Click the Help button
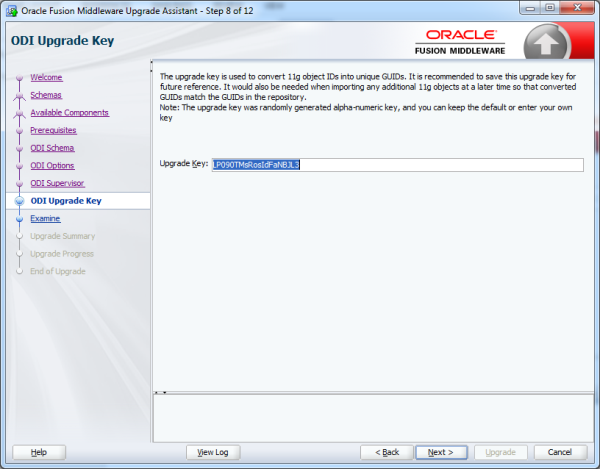The image size is (600, 469). pyautogui.click(x=39, y=452)
